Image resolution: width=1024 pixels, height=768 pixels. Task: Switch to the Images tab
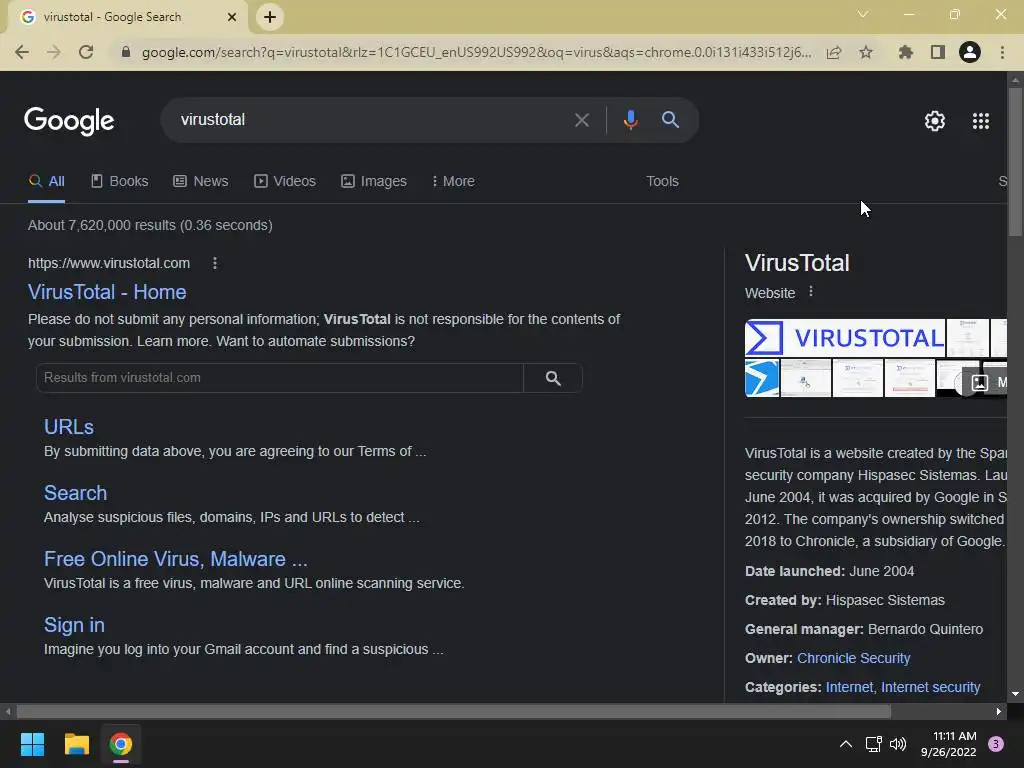point(374,182)
